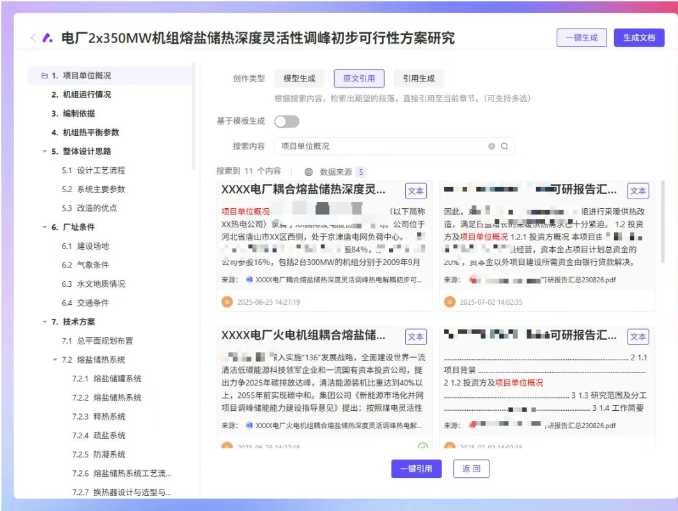This screenshot has width=678, height=511.
Task: Click the purple app logo icon
Action: (47, 38)
